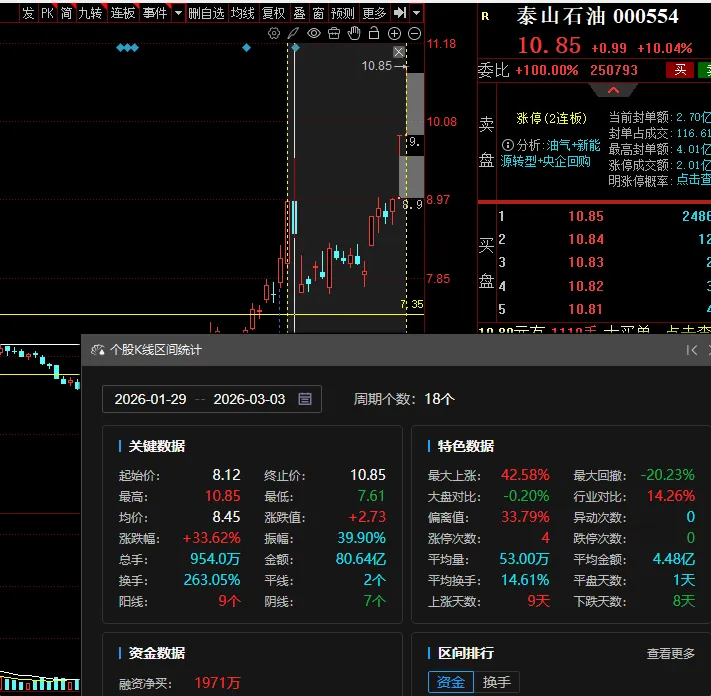Image resolution: width=711 pixels, height=696 pixels.
Task: Click the 7.35 yellow price label
Action: click(x=412, y=304)
